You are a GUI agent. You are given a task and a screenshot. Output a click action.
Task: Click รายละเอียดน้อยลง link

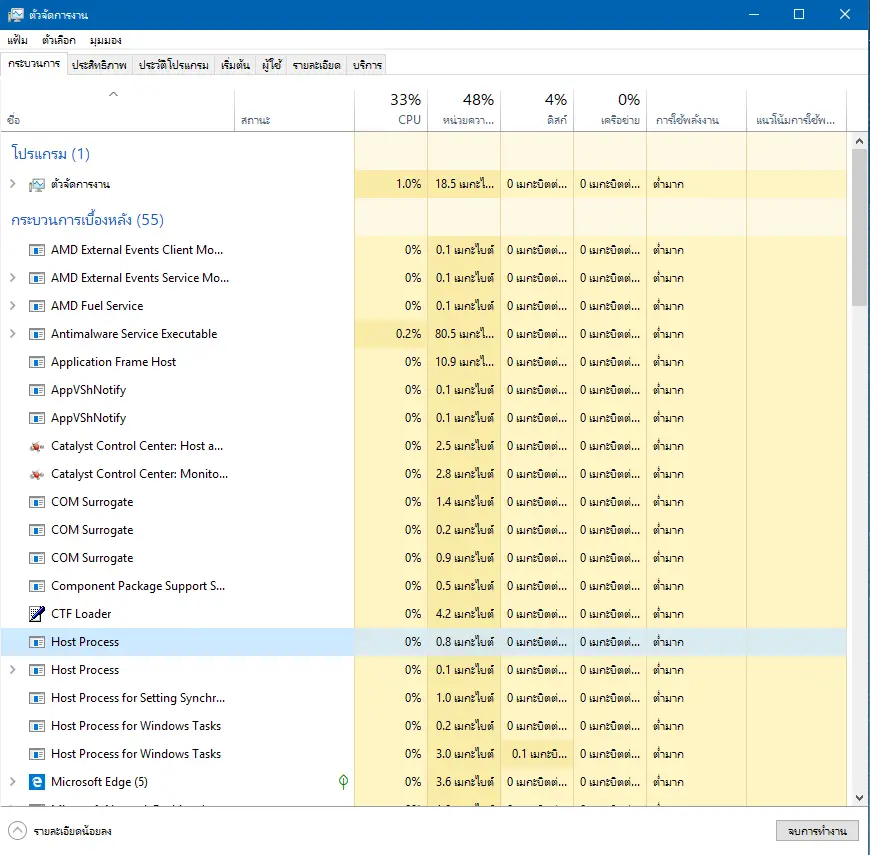(73, 831)
